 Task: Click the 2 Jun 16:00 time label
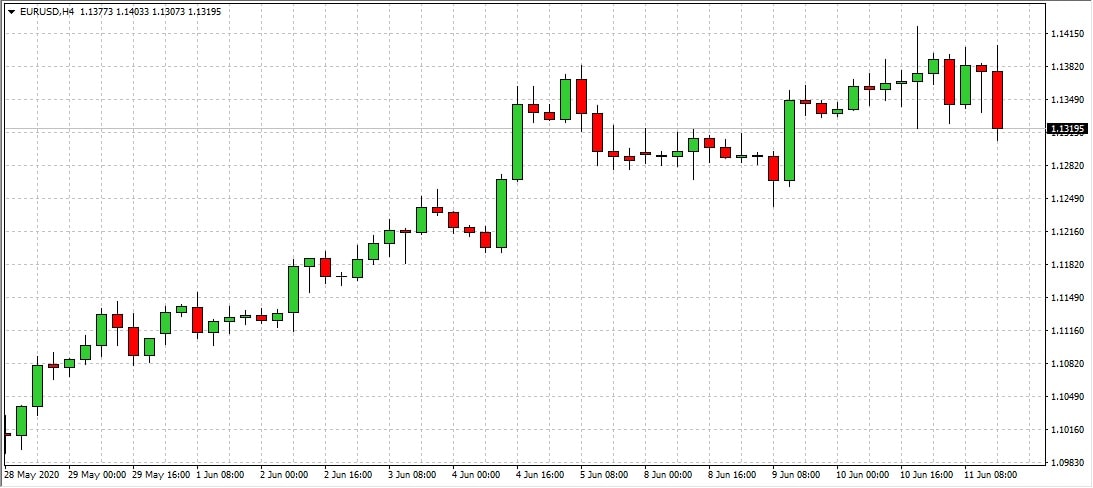349,475
